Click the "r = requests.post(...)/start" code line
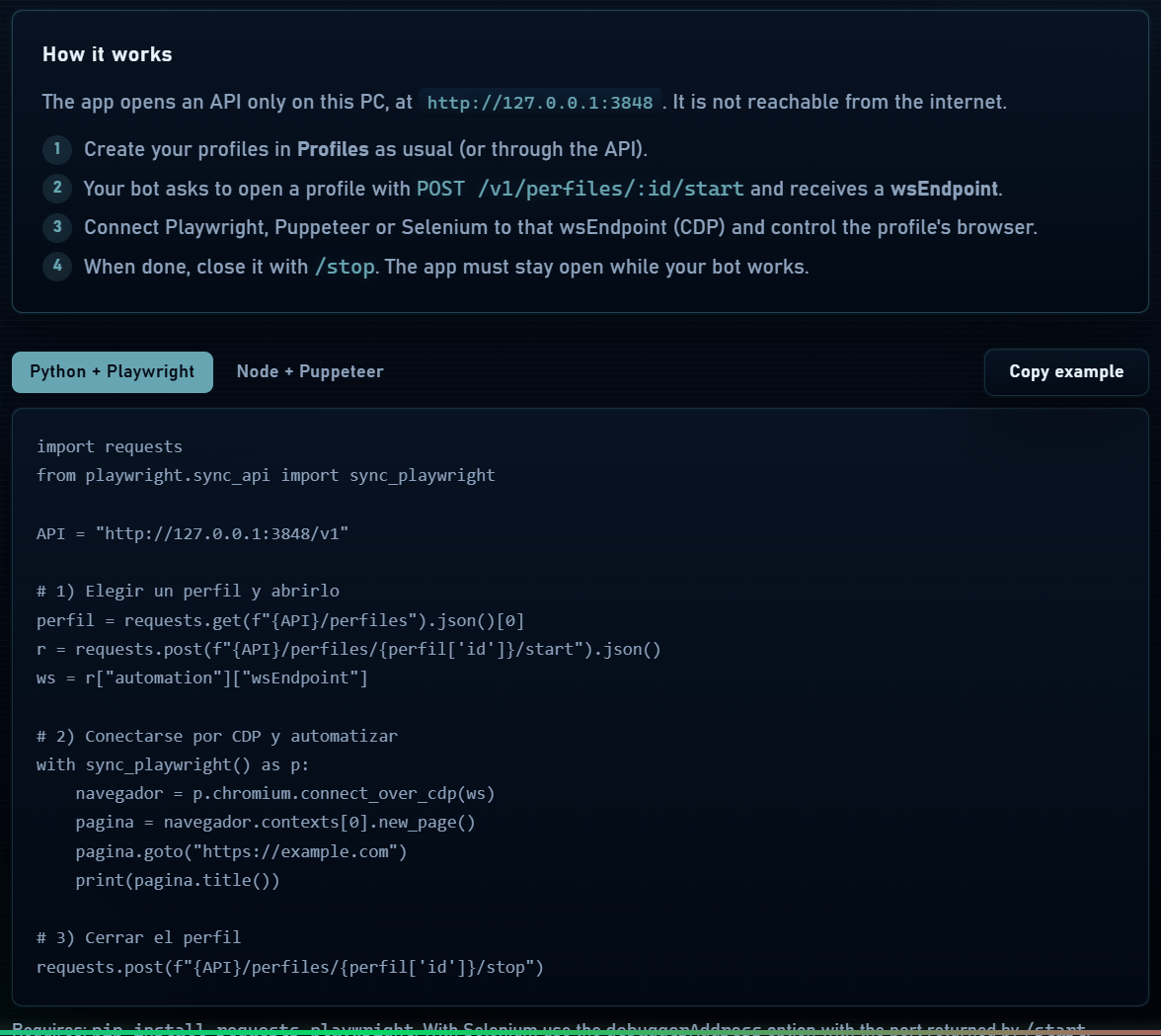The height and width of the screenshot is (1036, 1161). pyautogui.click(x=348, y=649)
